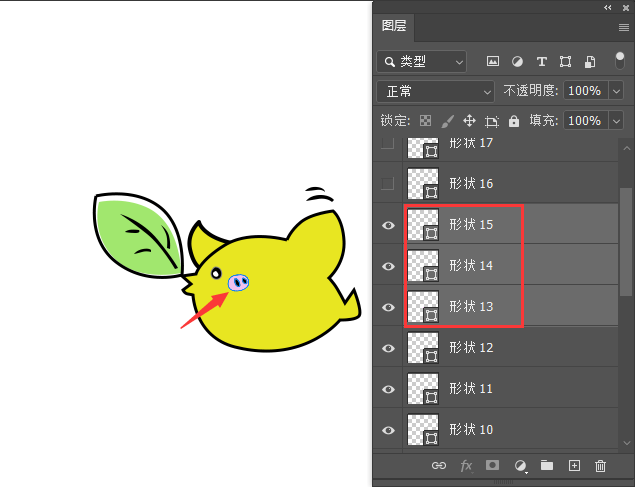The image size is (635, 487).
Task: Show hidden layer 形状 17
Action: point(388,143)
